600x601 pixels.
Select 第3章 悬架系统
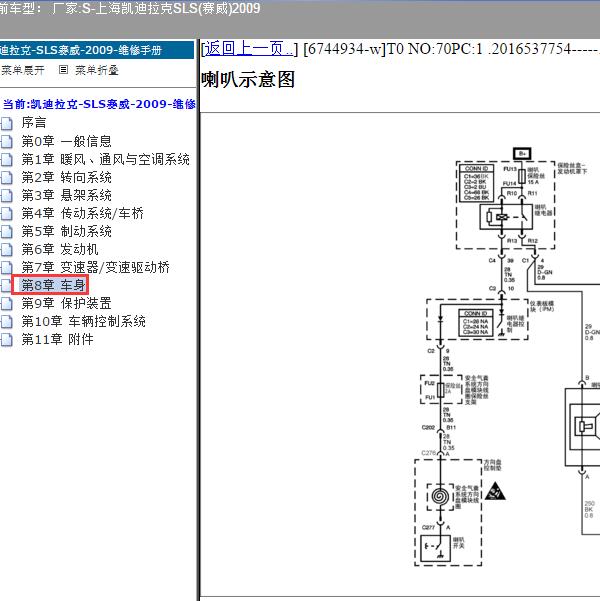pos(66,195)
